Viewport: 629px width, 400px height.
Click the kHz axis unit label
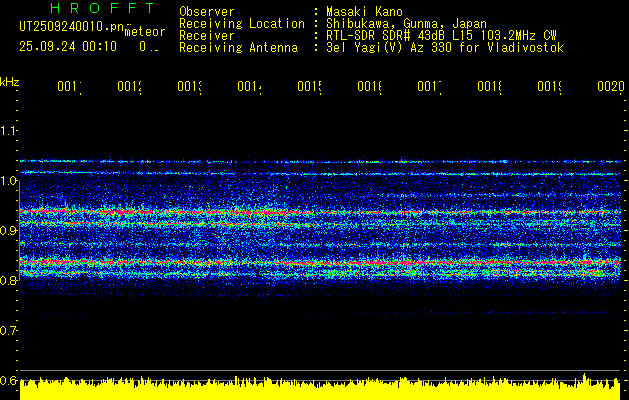tap(10, 80)
